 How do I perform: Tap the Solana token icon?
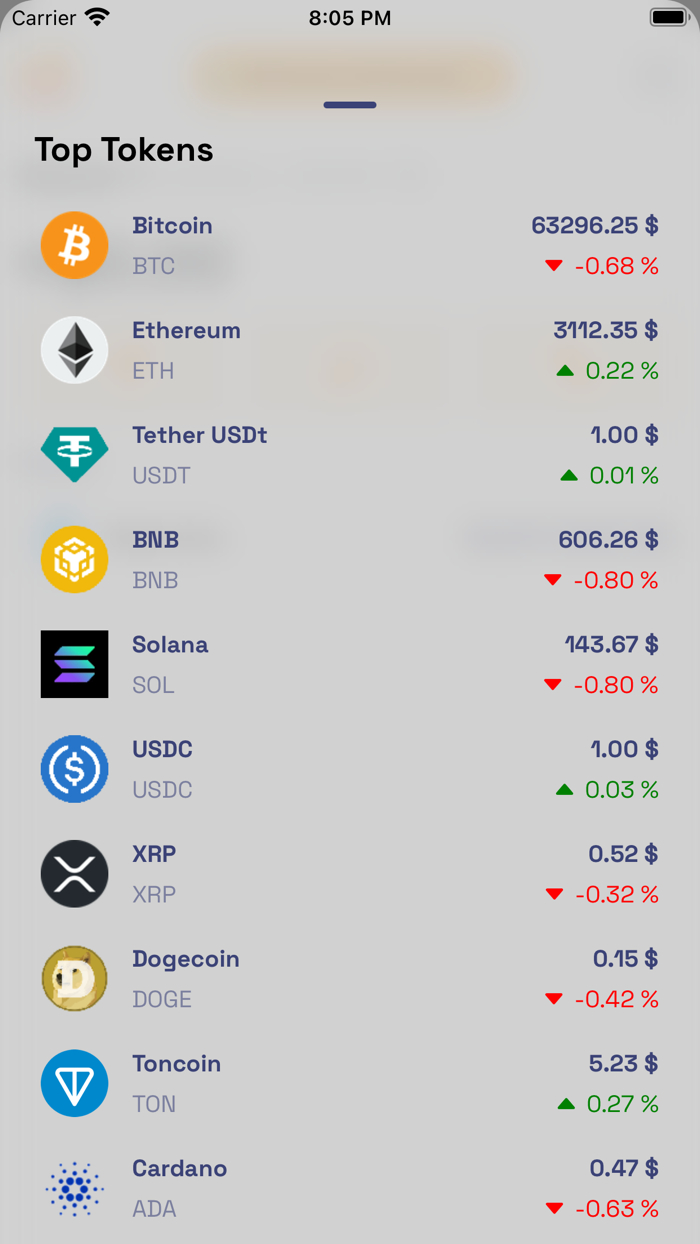(x=74, y=664)
